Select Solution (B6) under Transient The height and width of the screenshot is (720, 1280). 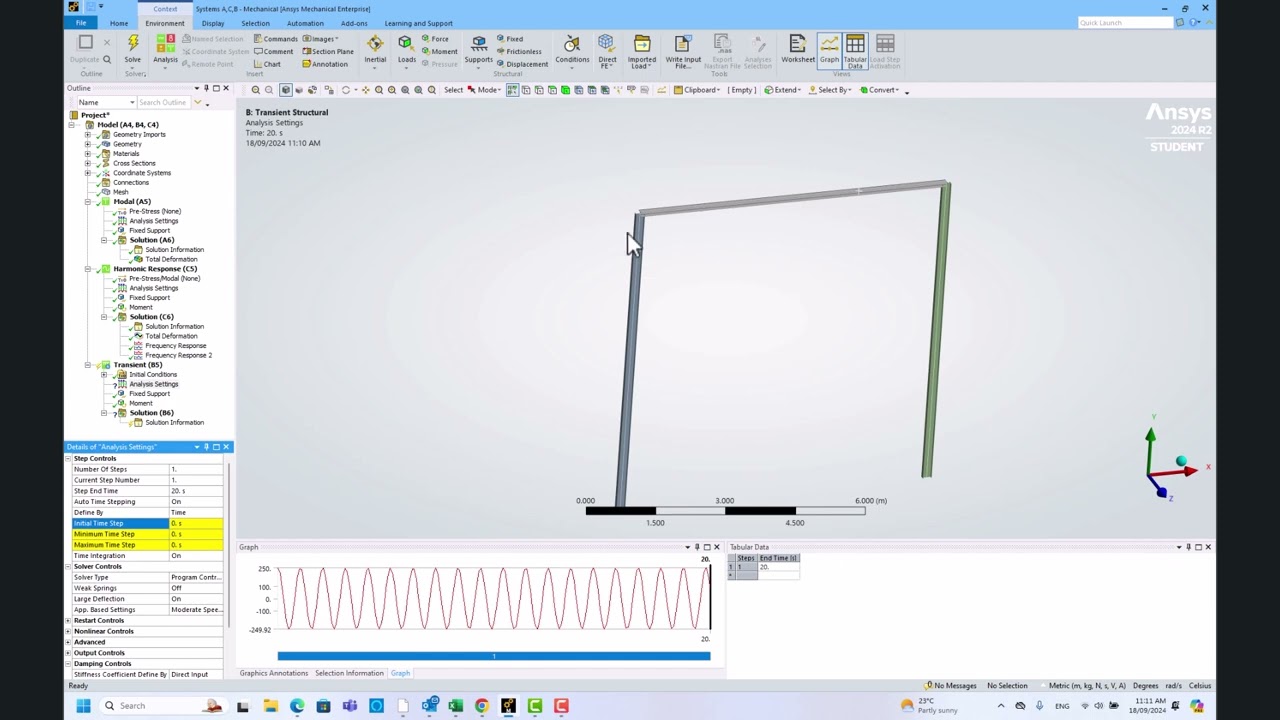point(151,413)
